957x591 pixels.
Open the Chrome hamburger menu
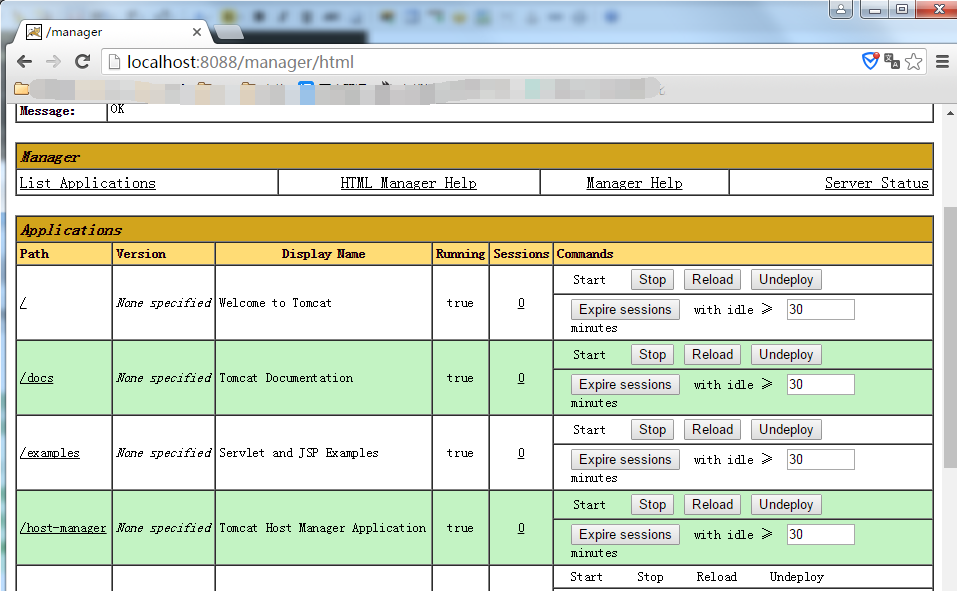click(942, 62)
